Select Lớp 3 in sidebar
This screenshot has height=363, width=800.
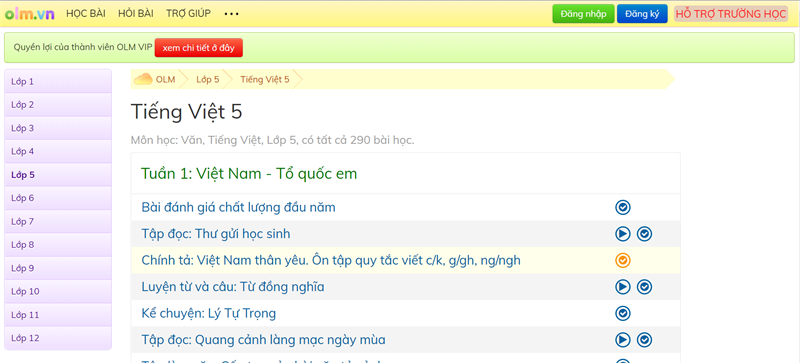[58, 128]
